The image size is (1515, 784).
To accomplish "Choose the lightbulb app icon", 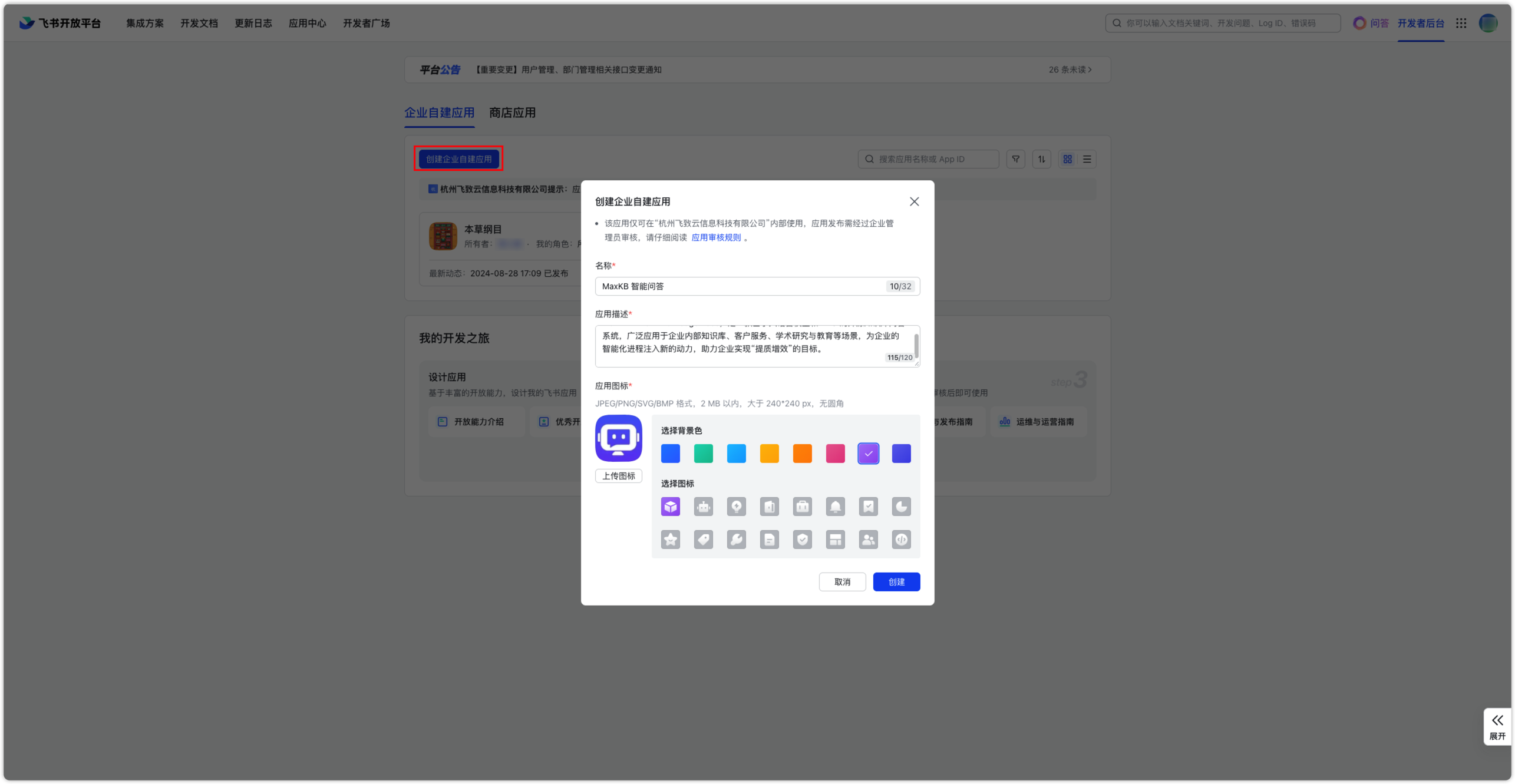I will point(736,507).
